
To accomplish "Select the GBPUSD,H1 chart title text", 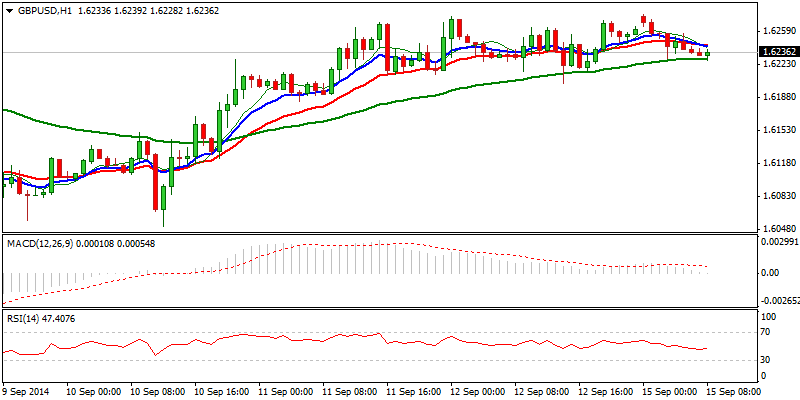I will (44, 11).
